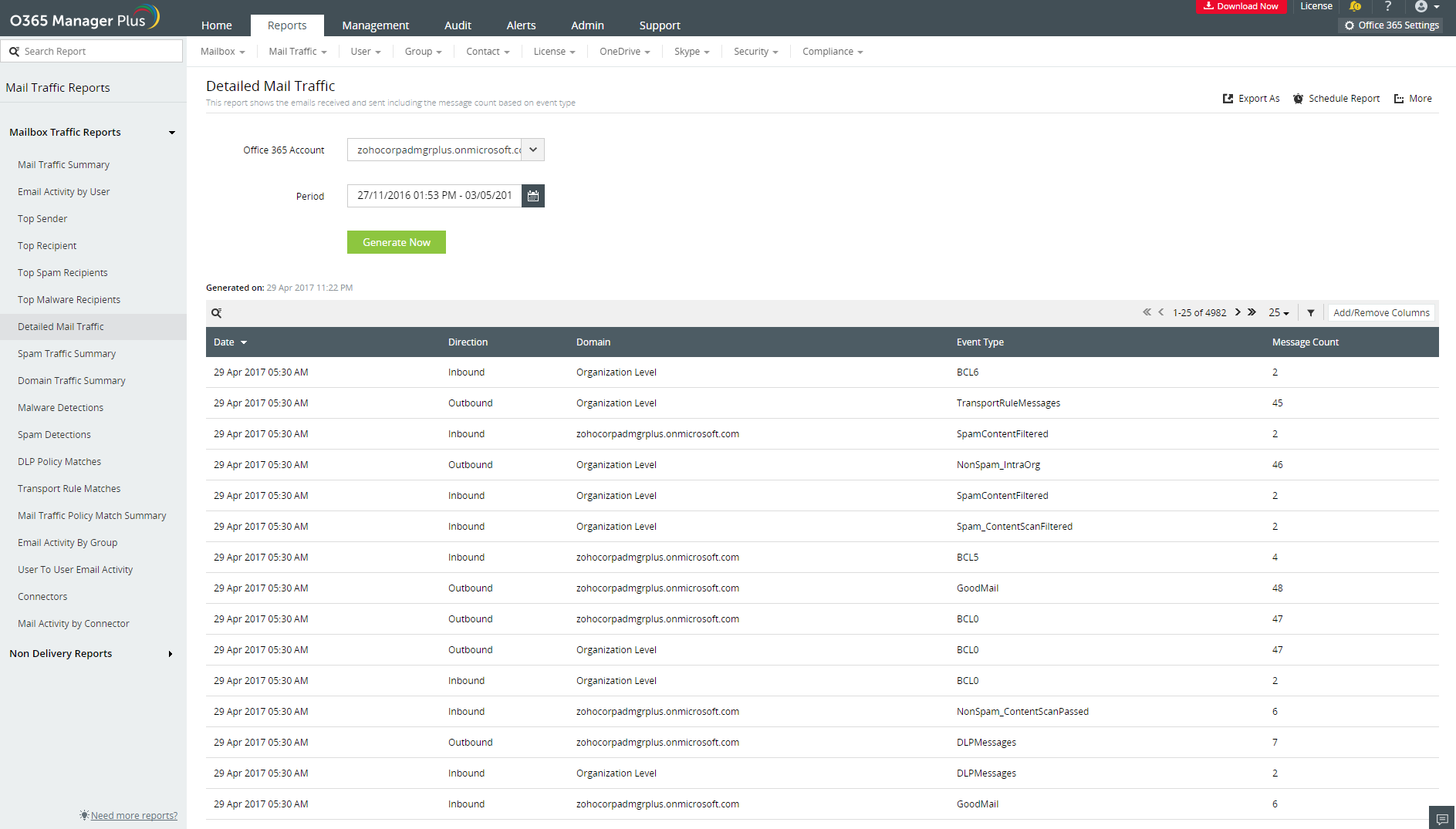Image resolution: width=1456 pixels, height=829 pixels.
Task: Open the Email Activity by User report
Action: click(x=63, y=192)
